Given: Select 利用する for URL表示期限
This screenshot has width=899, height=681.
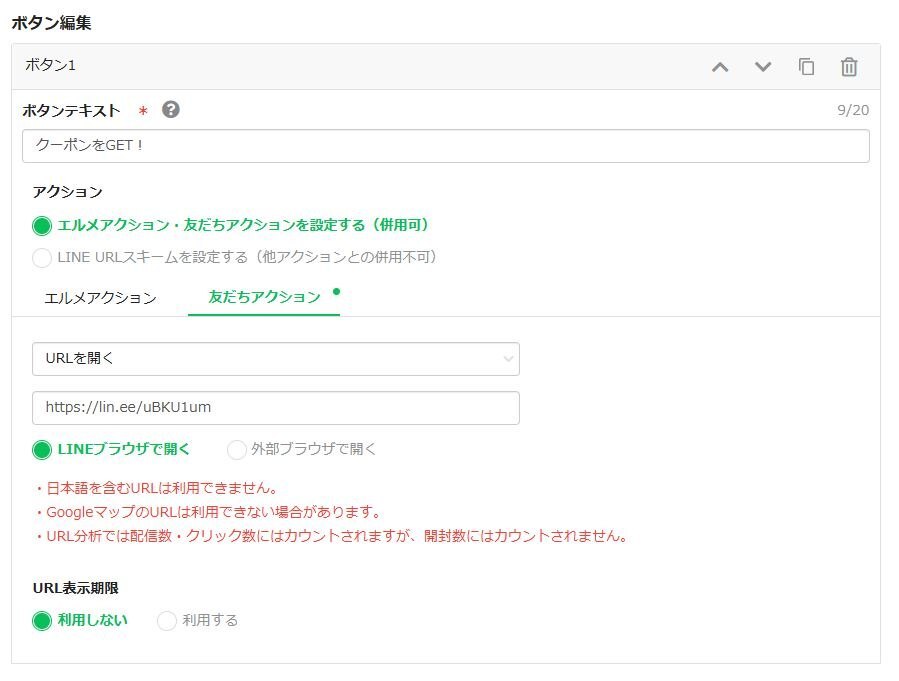Looking at the screenshot, I should [x=166, y=620].
